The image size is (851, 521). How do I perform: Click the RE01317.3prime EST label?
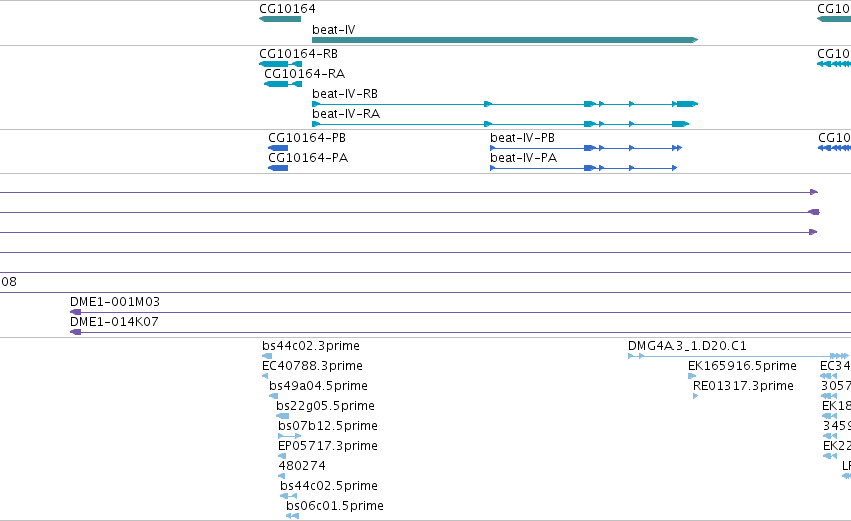click(744, 386)
